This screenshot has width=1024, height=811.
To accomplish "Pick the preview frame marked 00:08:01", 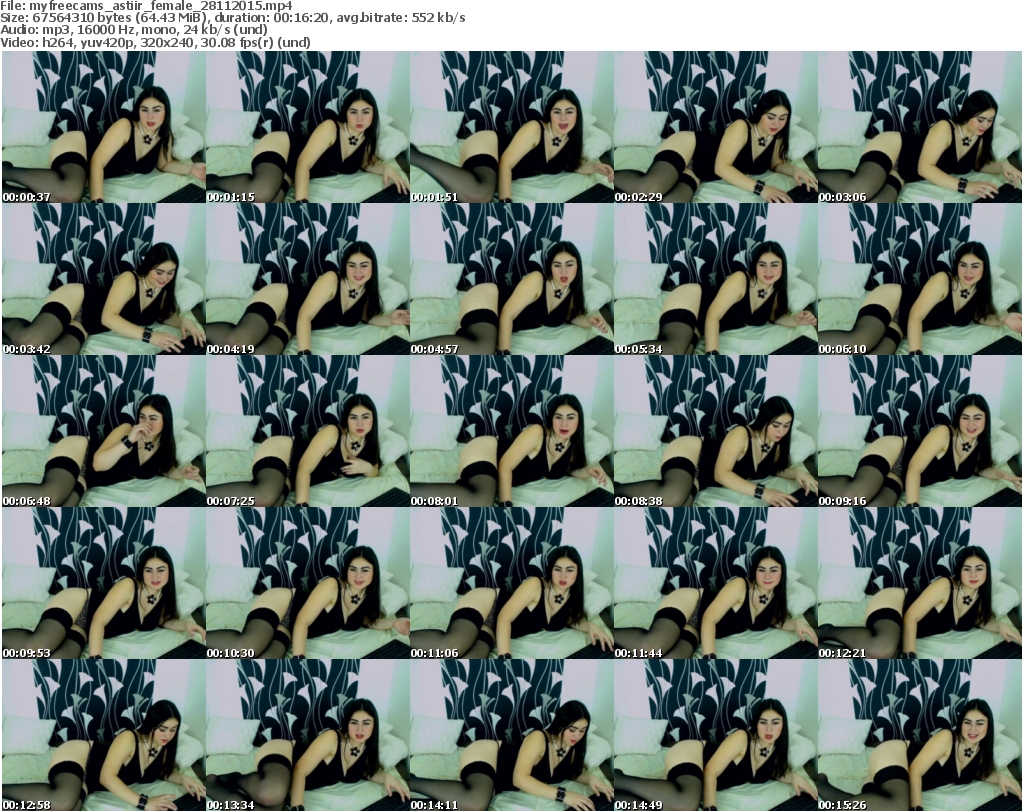I will tap(511, 431).
